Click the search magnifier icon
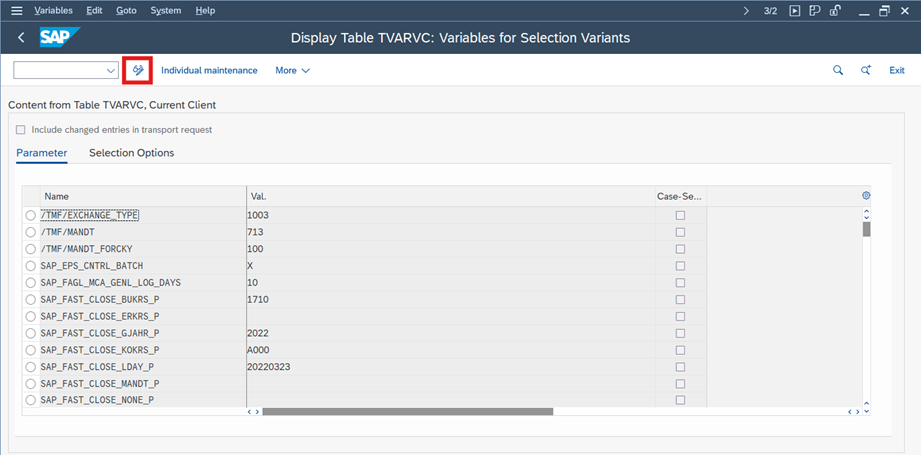The width and height of the screenshot is (921, 455). 838,70
